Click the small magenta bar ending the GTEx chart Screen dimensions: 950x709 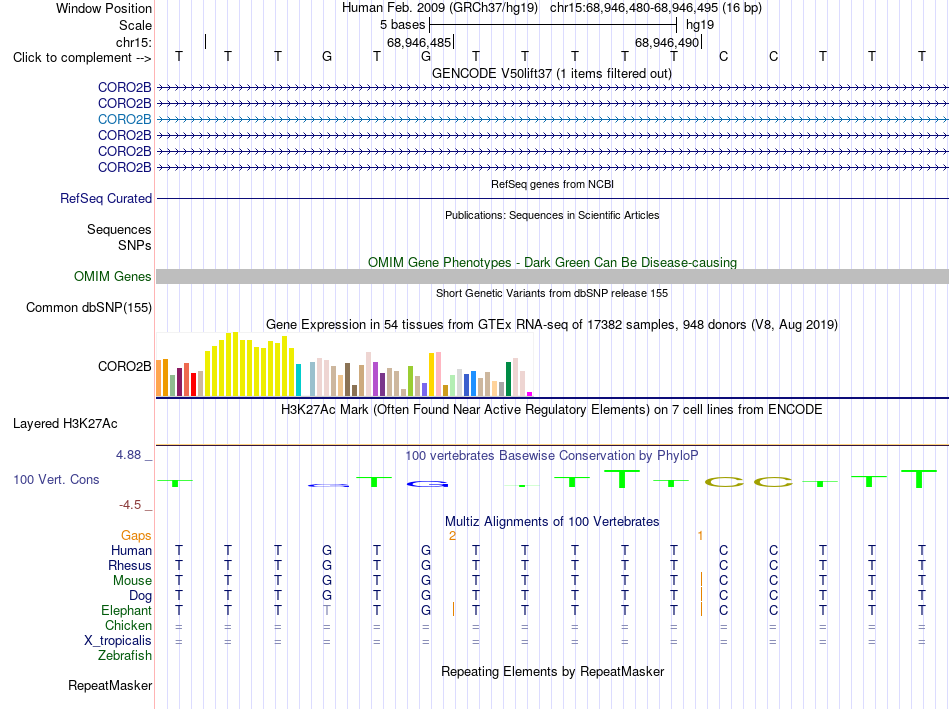530,394
